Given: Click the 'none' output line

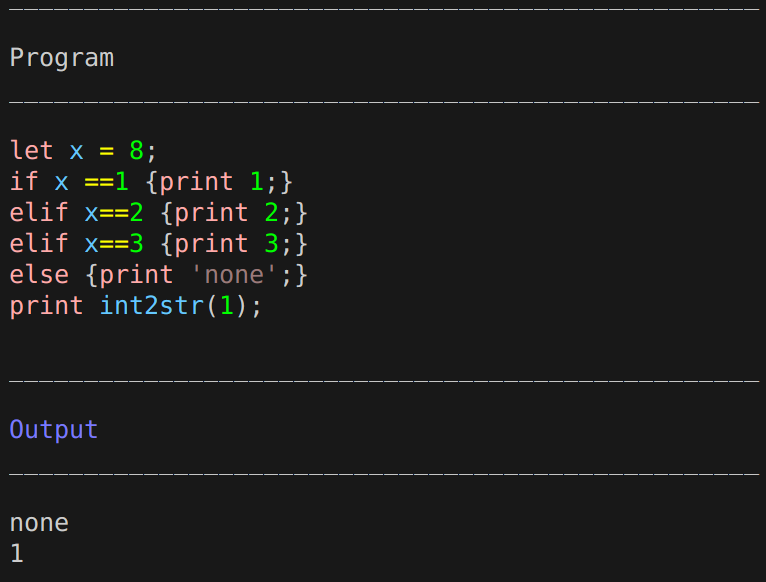Looking at the screenshot, I should click(39, 523).
